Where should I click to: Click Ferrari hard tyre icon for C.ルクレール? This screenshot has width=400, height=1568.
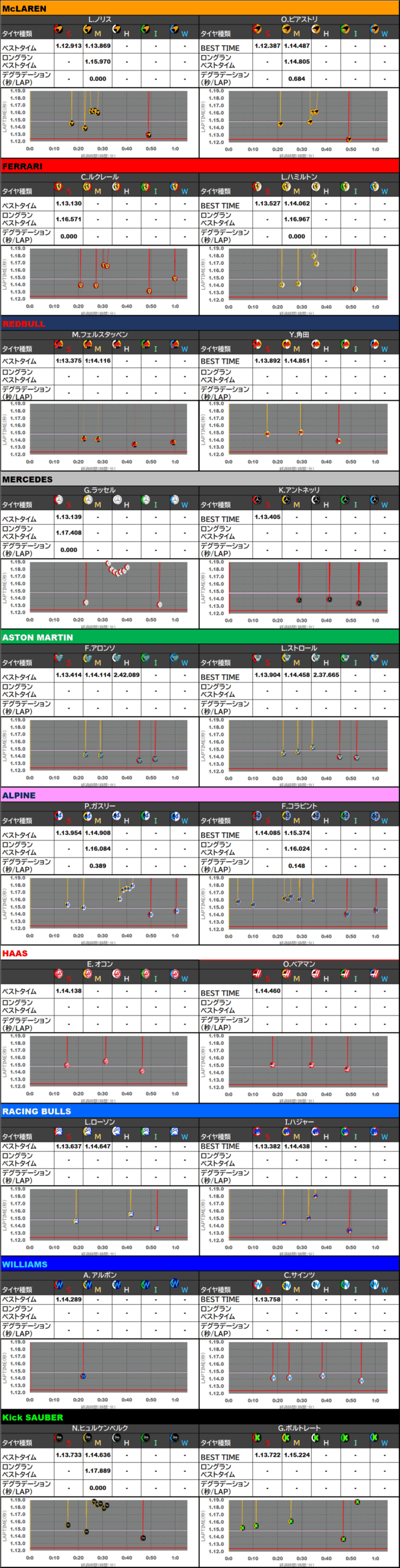point(116,187)
